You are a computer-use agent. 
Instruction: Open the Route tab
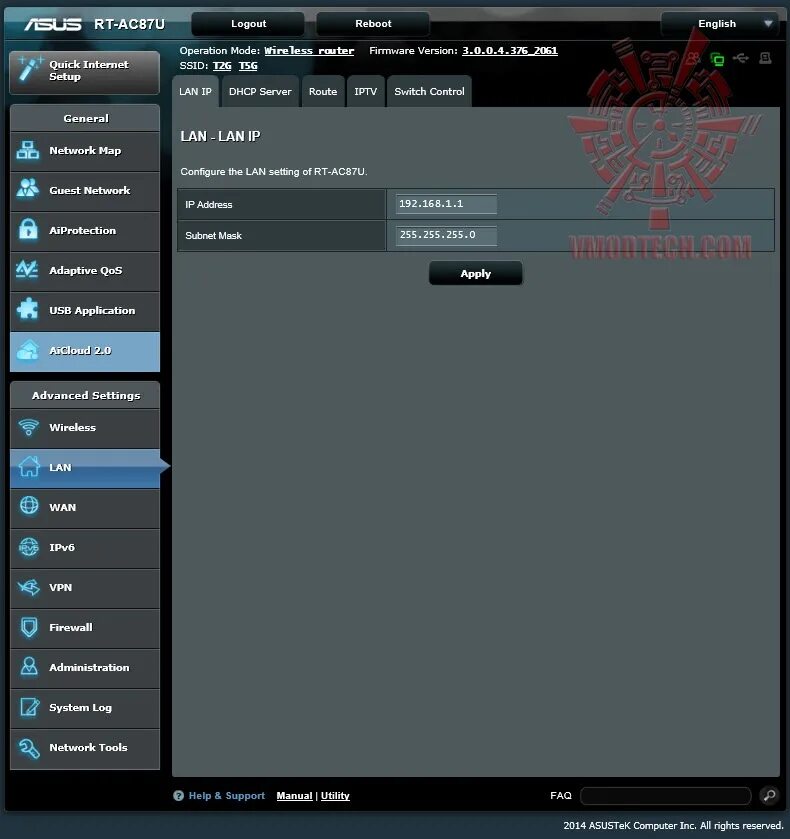click(323, 91)
